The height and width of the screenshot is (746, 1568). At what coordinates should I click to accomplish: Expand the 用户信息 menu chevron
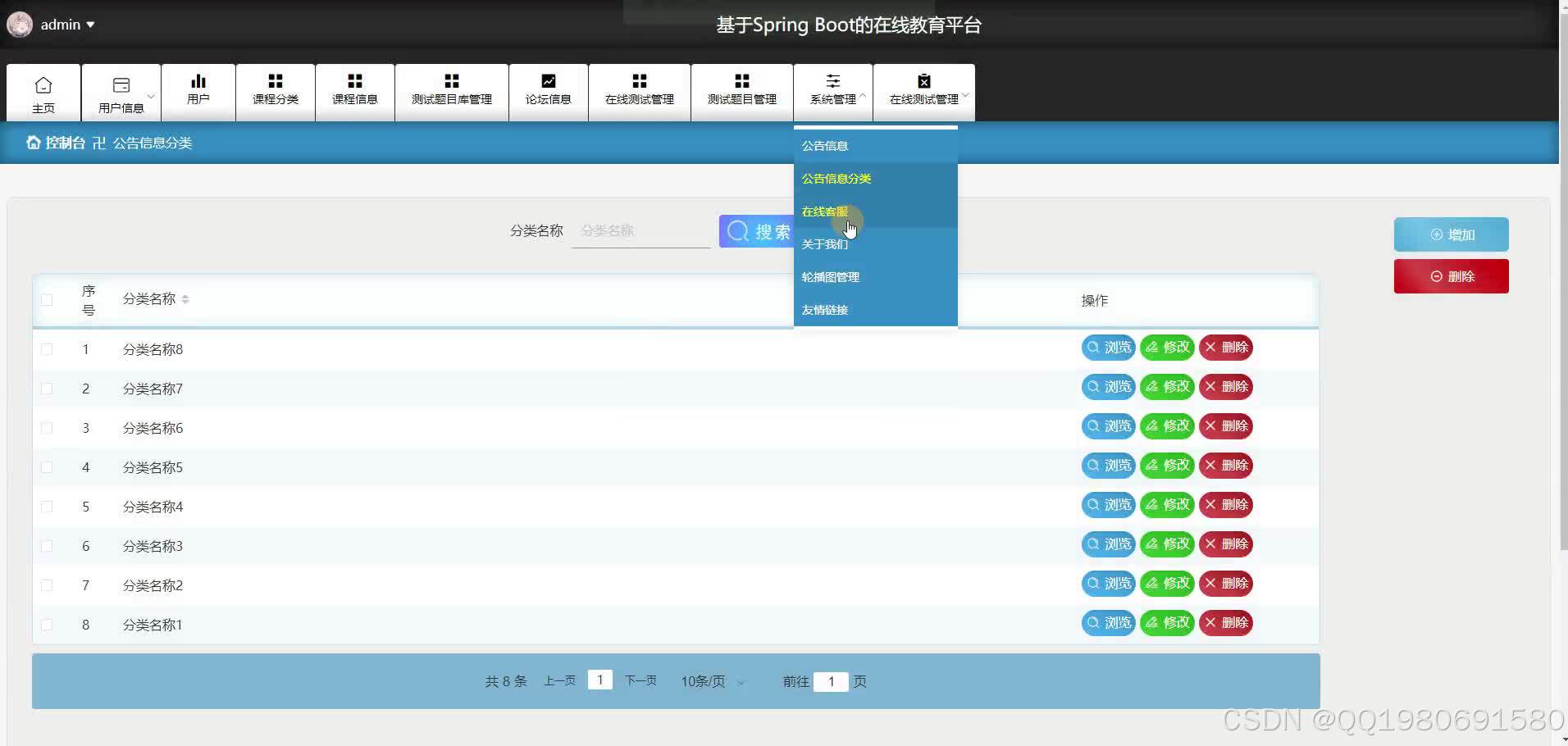(x=151, y=96)
